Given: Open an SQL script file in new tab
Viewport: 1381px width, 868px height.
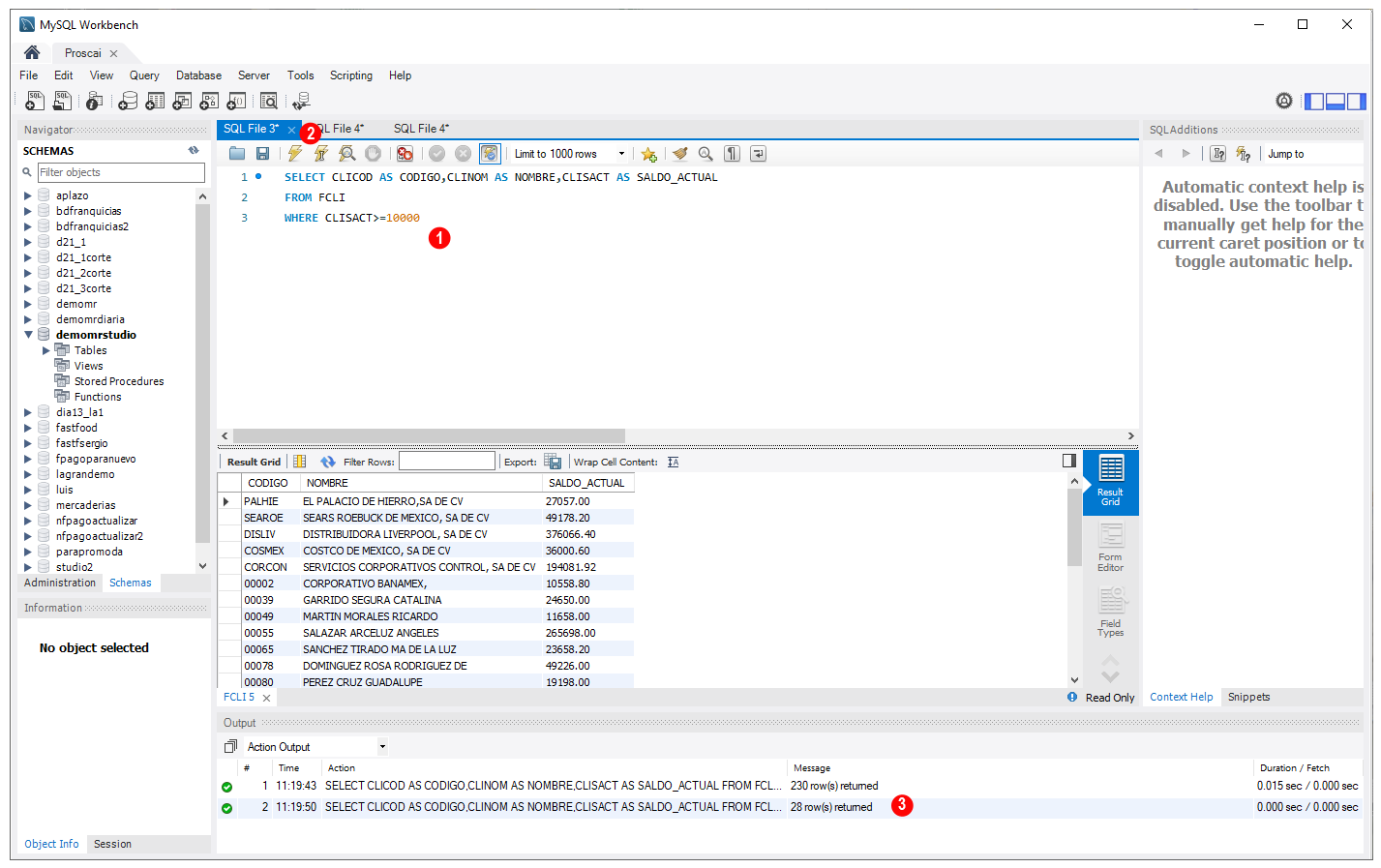Looking at the screenshot, I should point(62,101).
